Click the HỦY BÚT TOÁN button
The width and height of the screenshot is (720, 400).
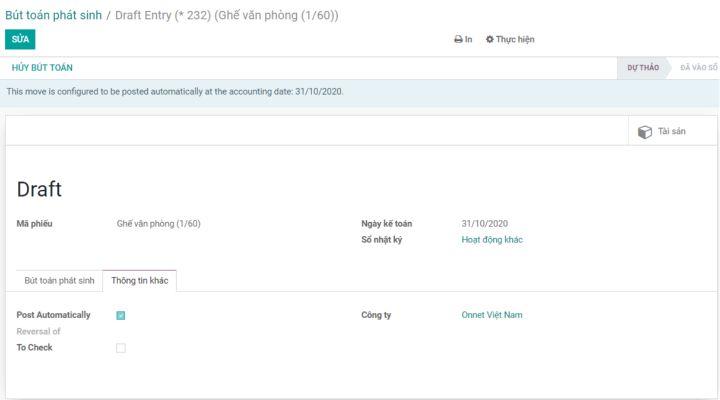(42, 68)
